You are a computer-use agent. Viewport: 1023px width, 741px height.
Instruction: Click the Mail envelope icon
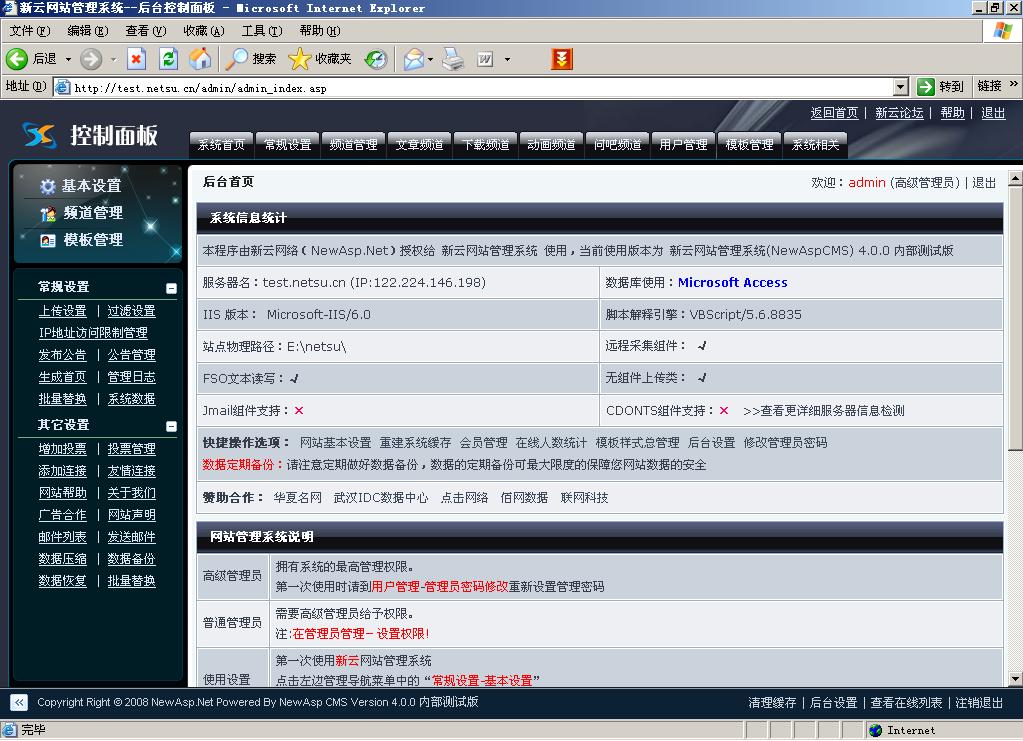coord(414,59)
